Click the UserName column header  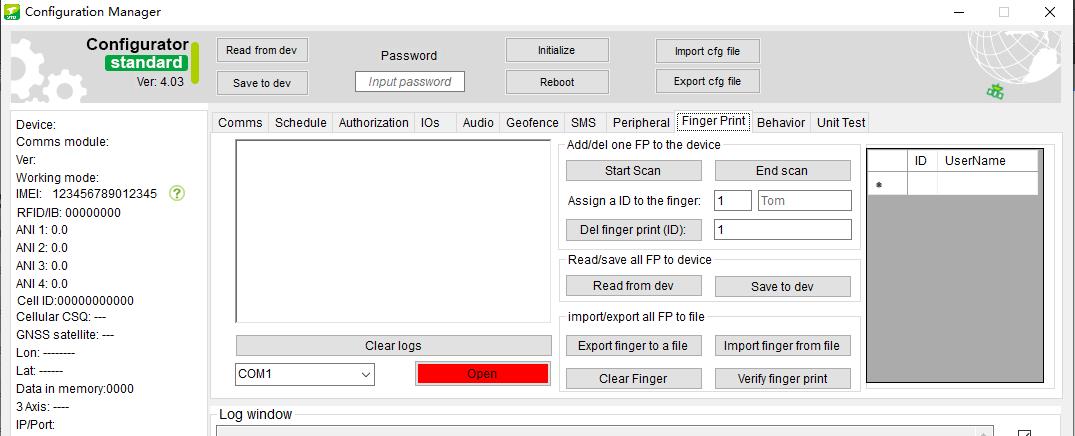(x=987, y=160)
